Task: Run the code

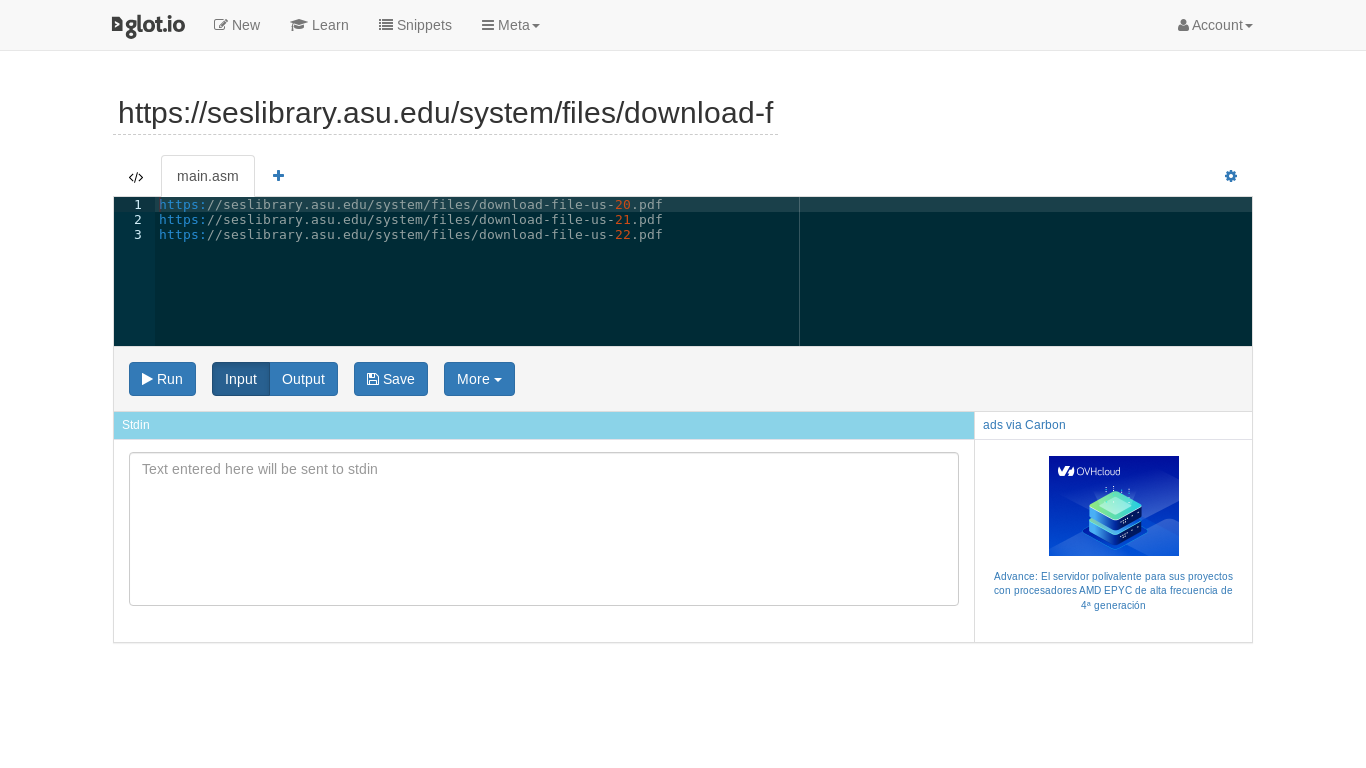Action: click(x=162, y=379)
